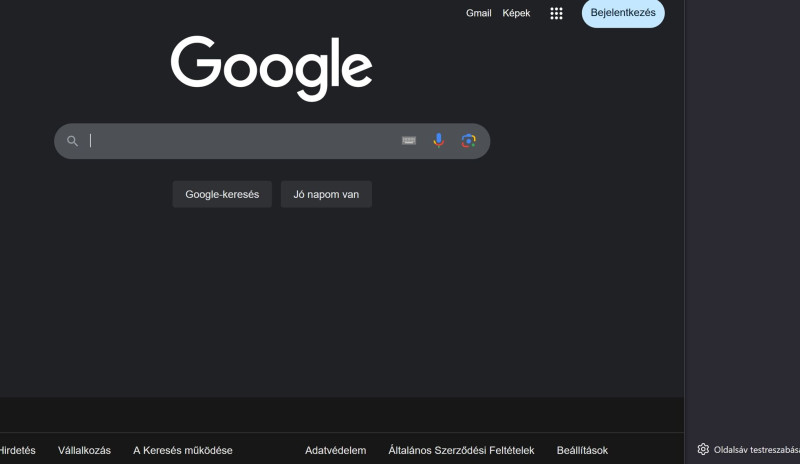Open the Google apps grid icon
This screenshot has height=464, width=800.
pyautogui.click(x=556, y=13)
